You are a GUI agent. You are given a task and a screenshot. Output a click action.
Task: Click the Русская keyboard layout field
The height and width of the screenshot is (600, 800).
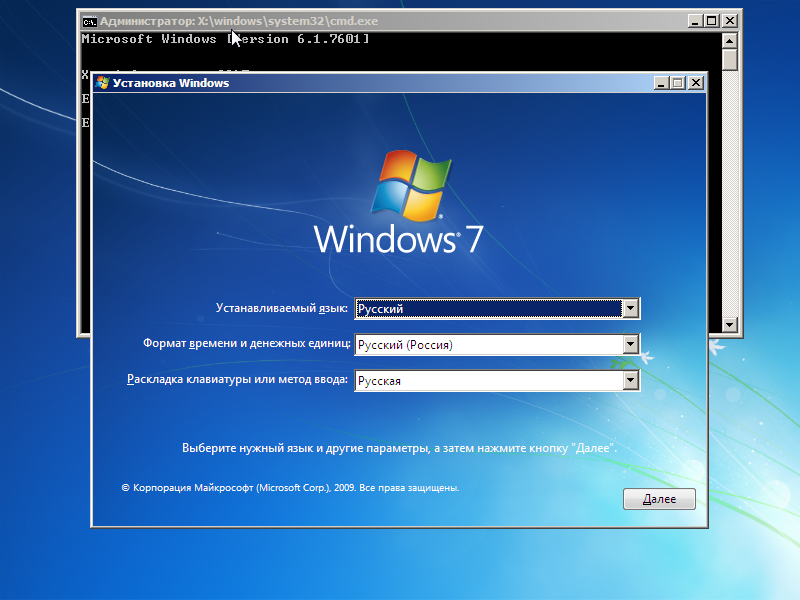[488, 381]
